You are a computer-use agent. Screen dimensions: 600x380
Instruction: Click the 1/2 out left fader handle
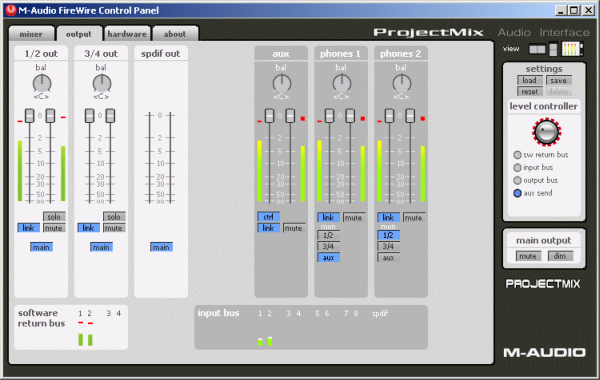point(29,116)
